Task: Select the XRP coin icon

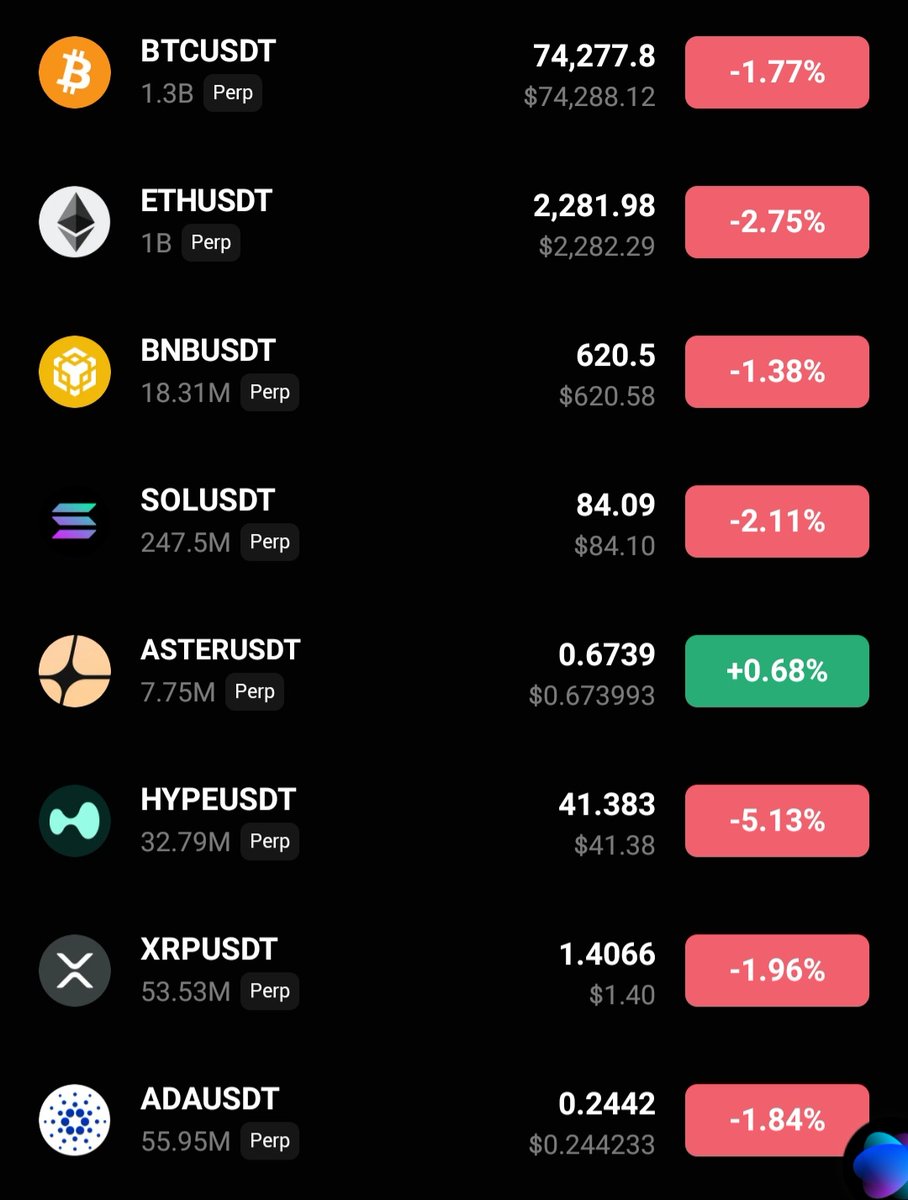Action: [x=72, y=970]
